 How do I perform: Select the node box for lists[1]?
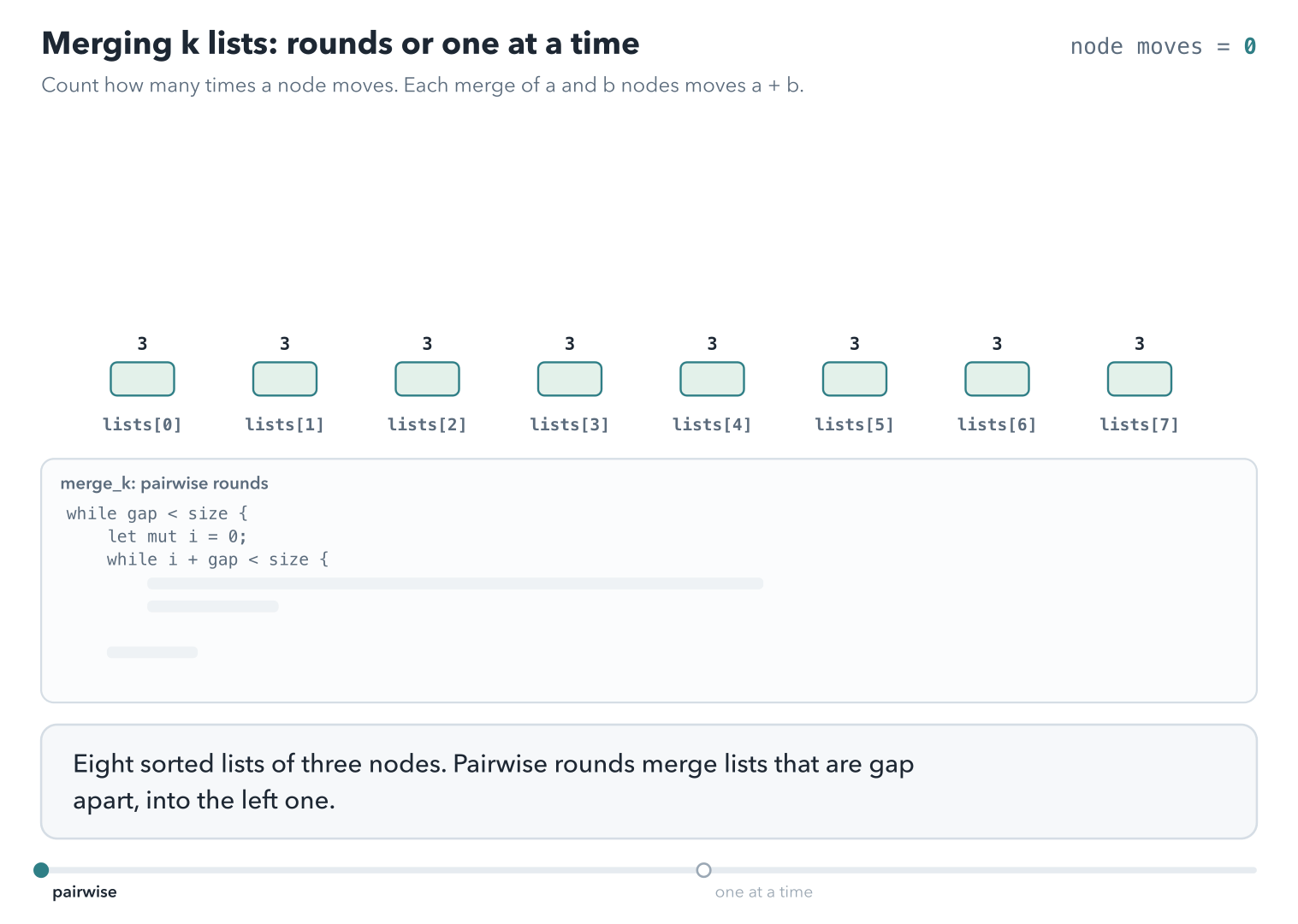(285, 379)
